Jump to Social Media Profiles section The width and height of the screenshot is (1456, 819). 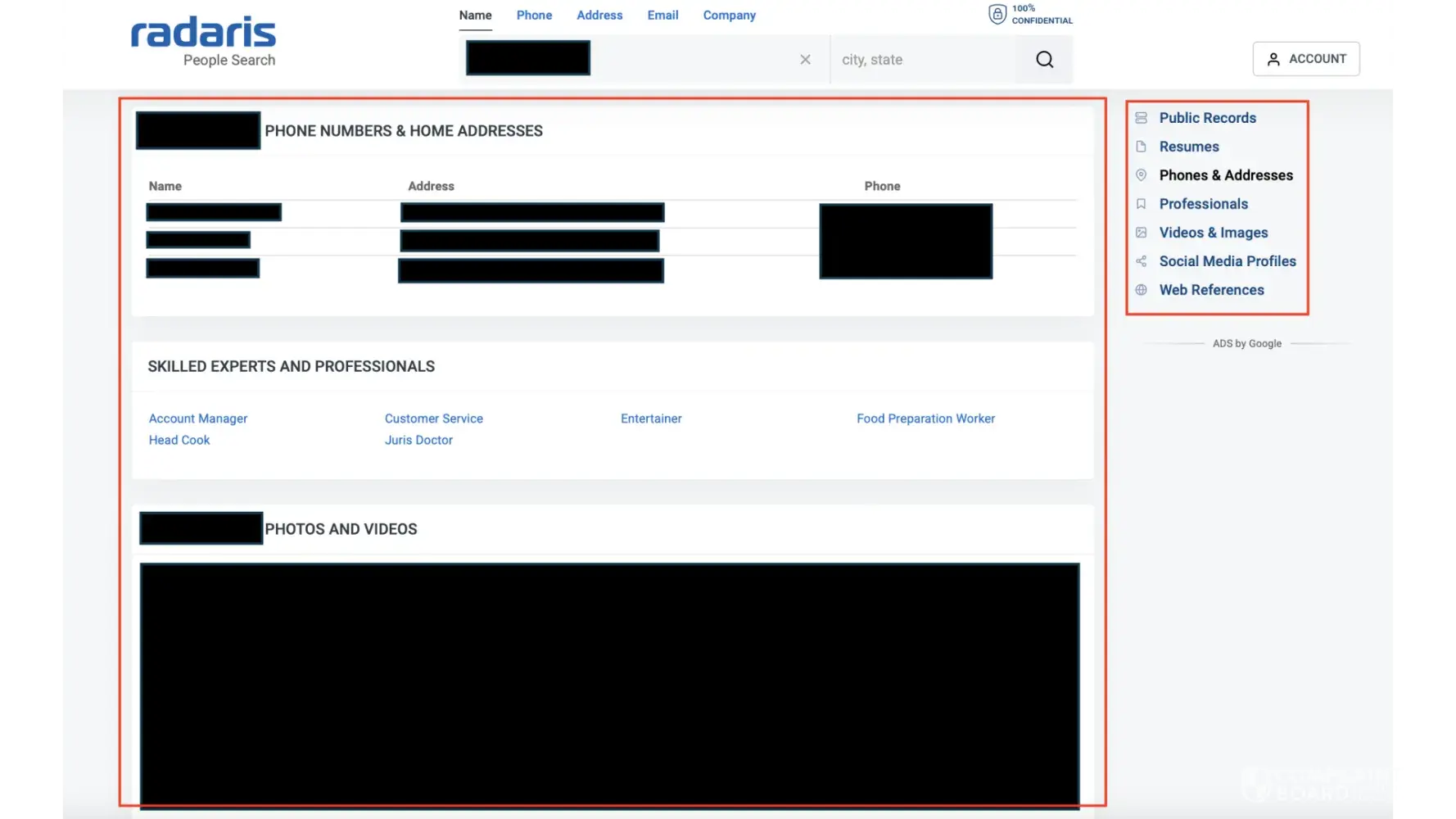pyautogui.click(x=1228, y=261)
